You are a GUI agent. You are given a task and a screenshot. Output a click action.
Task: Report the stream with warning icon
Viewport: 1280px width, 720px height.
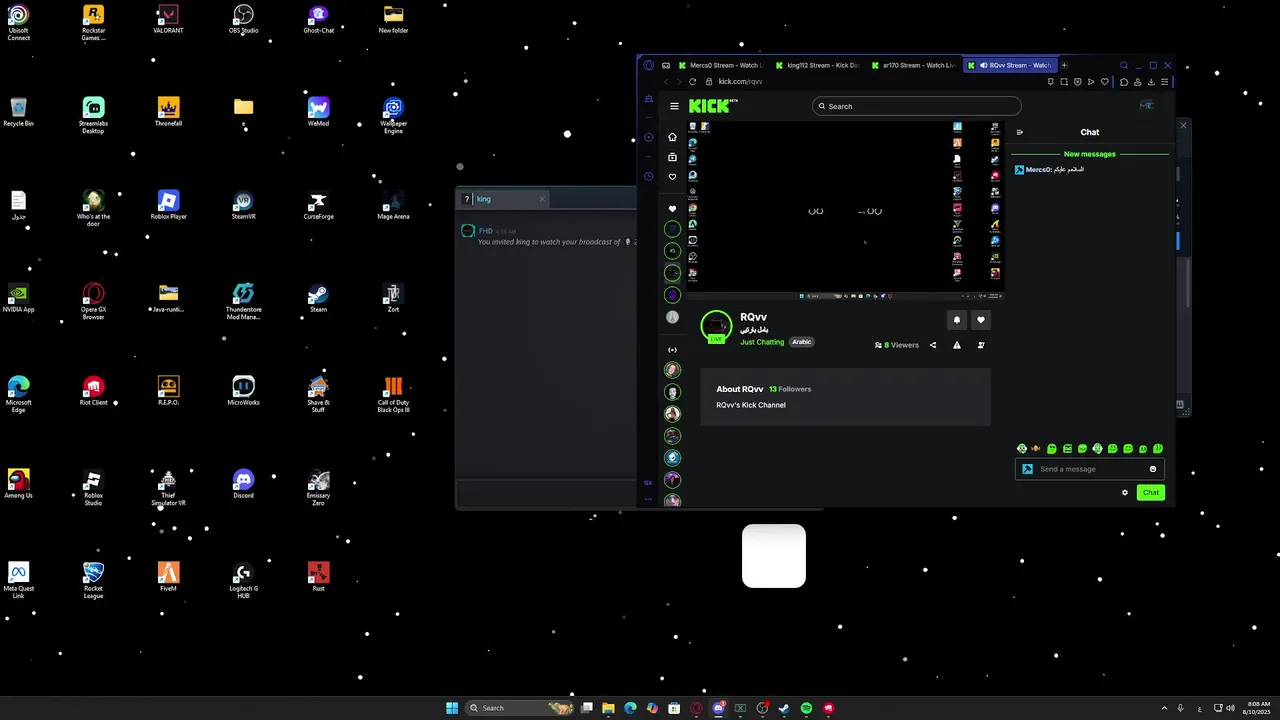click(957, 345)
